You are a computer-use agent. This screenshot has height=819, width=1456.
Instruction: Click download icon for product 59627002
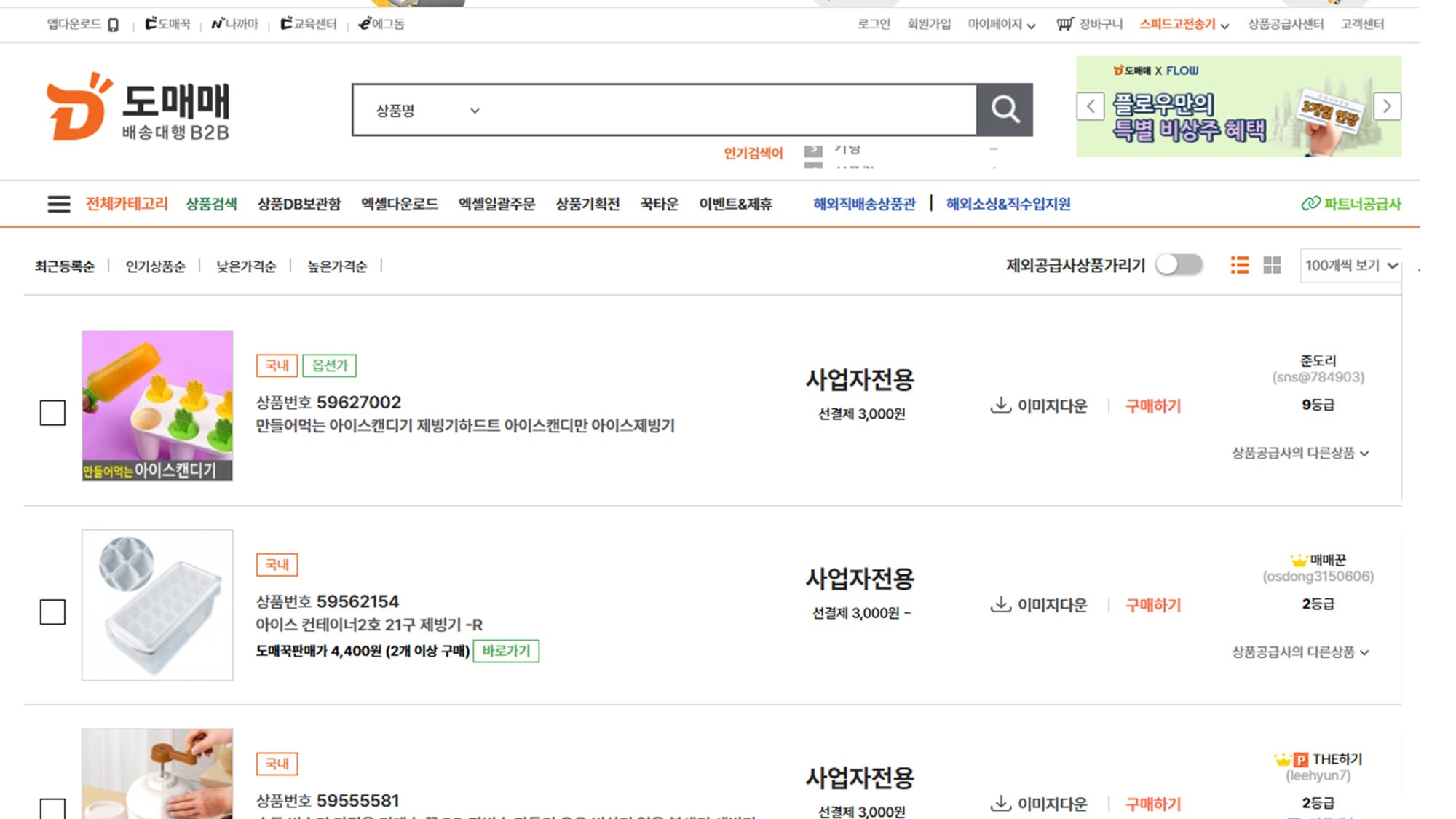click(1001, 405)
